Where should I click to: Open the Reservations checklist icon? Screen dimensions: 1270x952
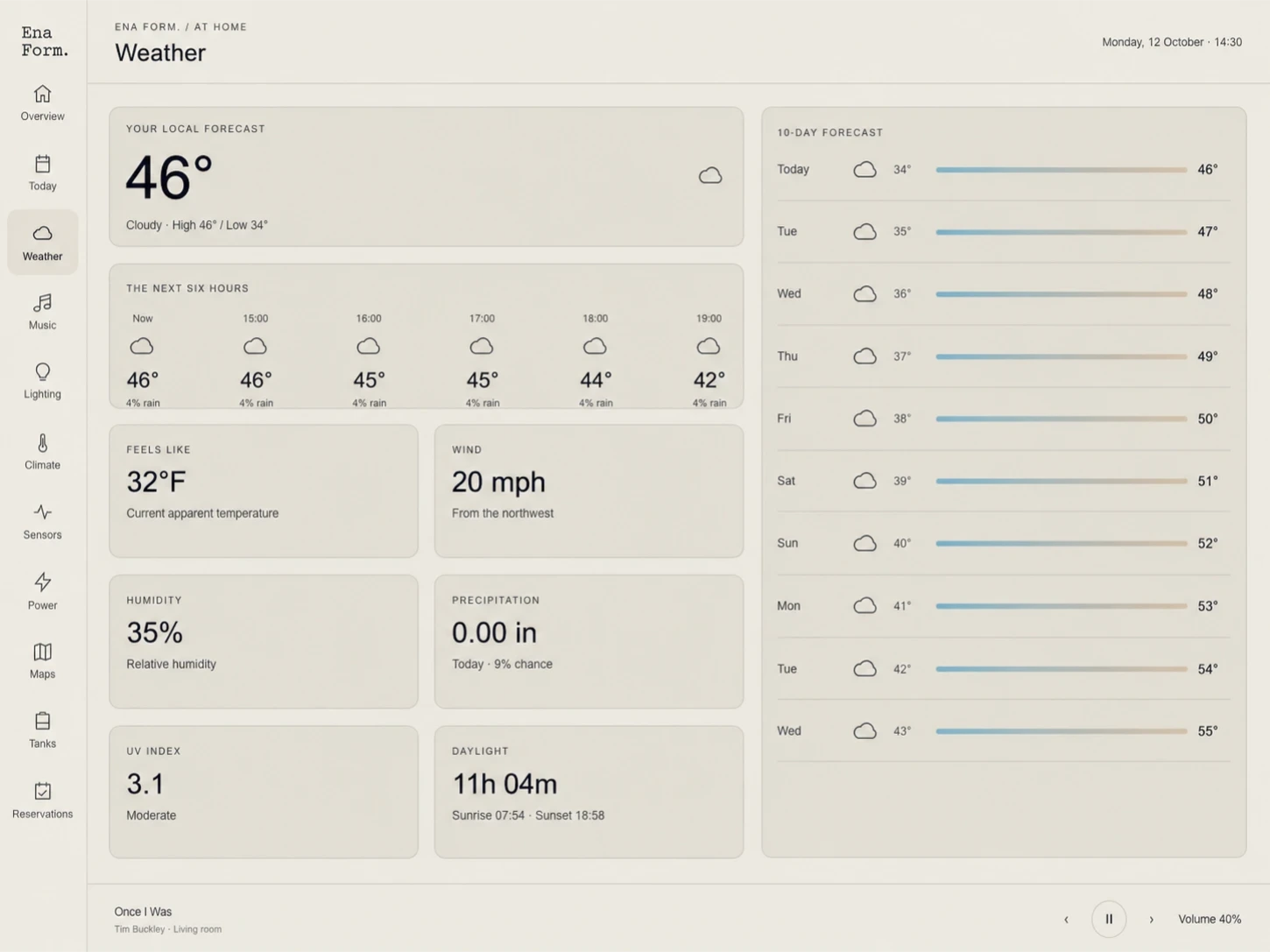[x=42, y=791]
